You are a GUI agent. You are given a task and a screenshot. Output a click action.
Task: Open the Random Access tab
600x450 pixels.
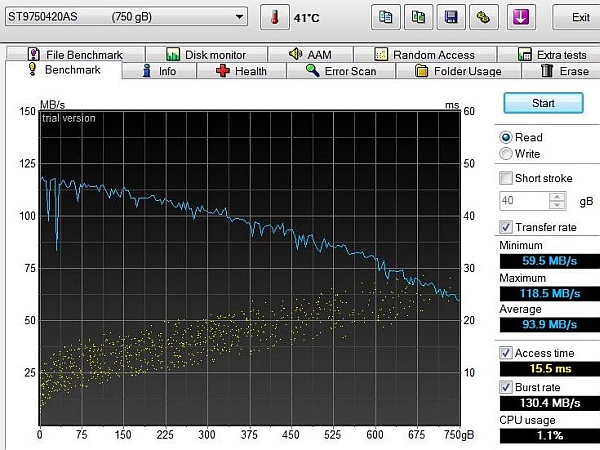click(x=424, y=54)
